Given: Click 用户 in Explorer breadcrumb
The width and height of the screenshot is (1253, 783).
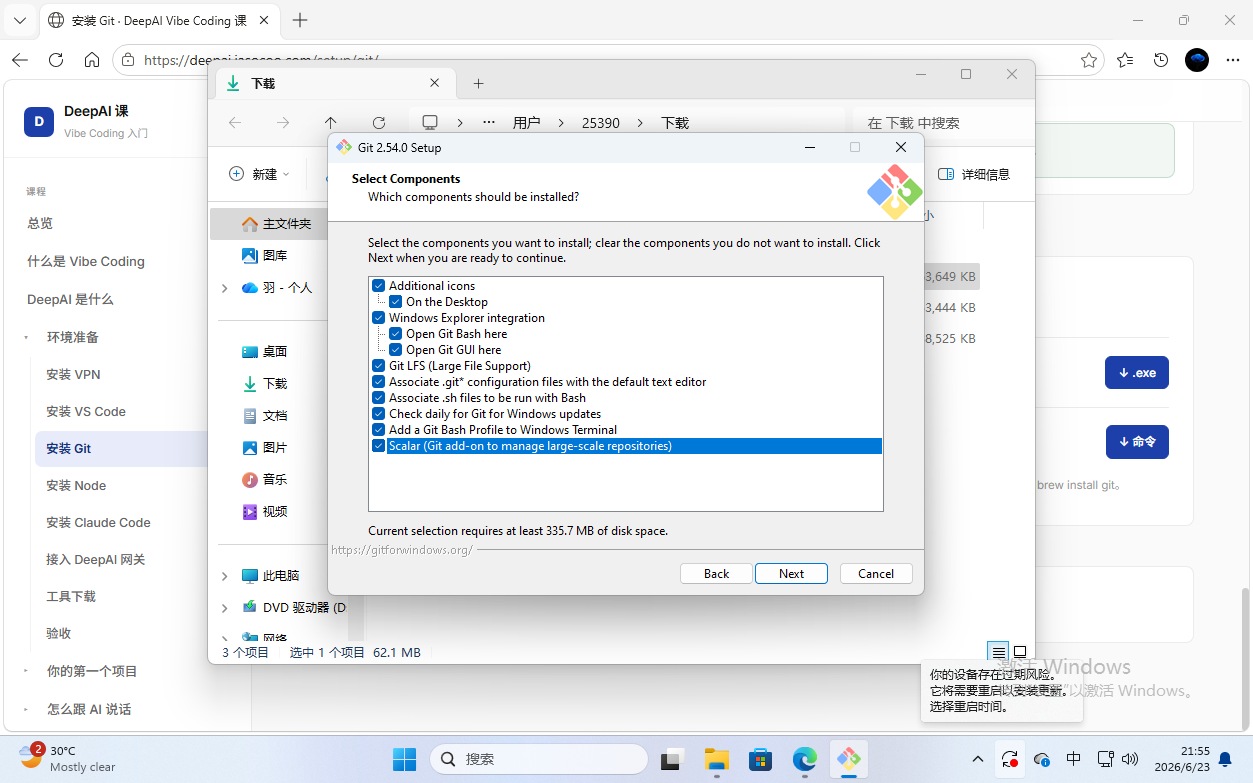Looking at the screenshot, I should [526, 123].
